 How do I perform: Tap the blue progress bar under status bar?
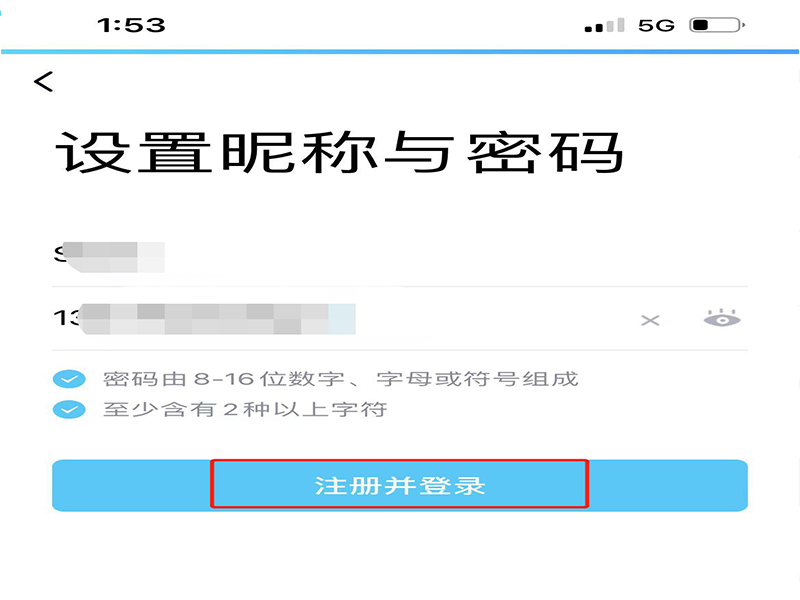coord(400,52)
